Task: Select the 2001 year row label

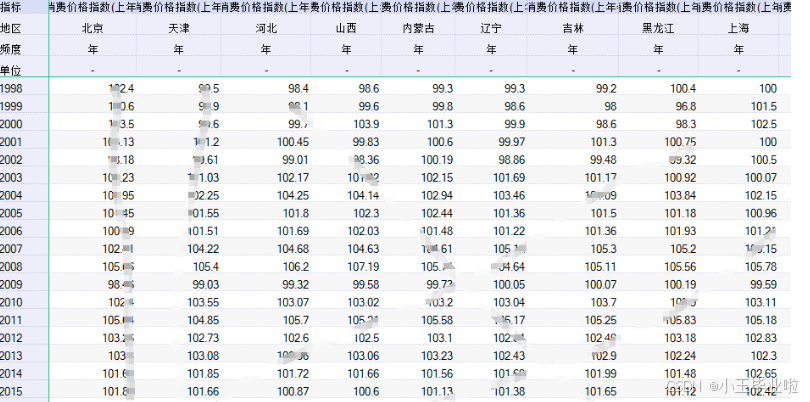Action: point(11,142)
